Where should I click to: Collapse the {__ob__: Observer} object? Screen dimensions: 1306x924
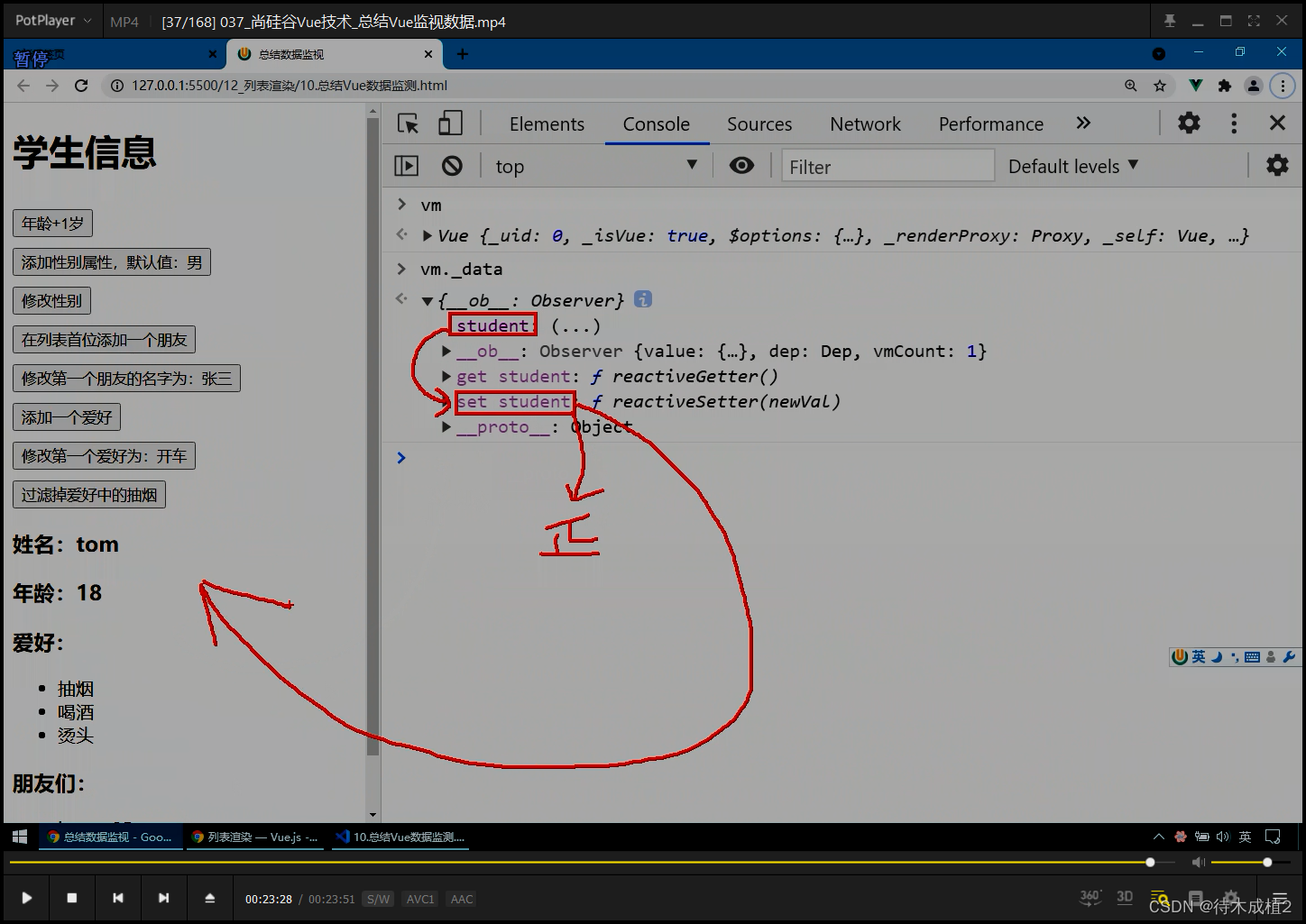428,301
